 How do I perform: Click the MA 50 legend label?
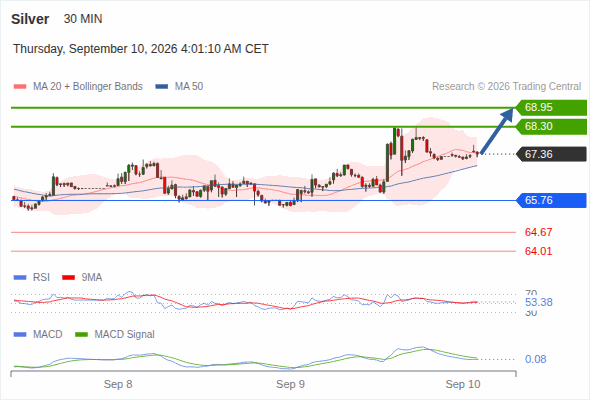[x=189, y=87]
